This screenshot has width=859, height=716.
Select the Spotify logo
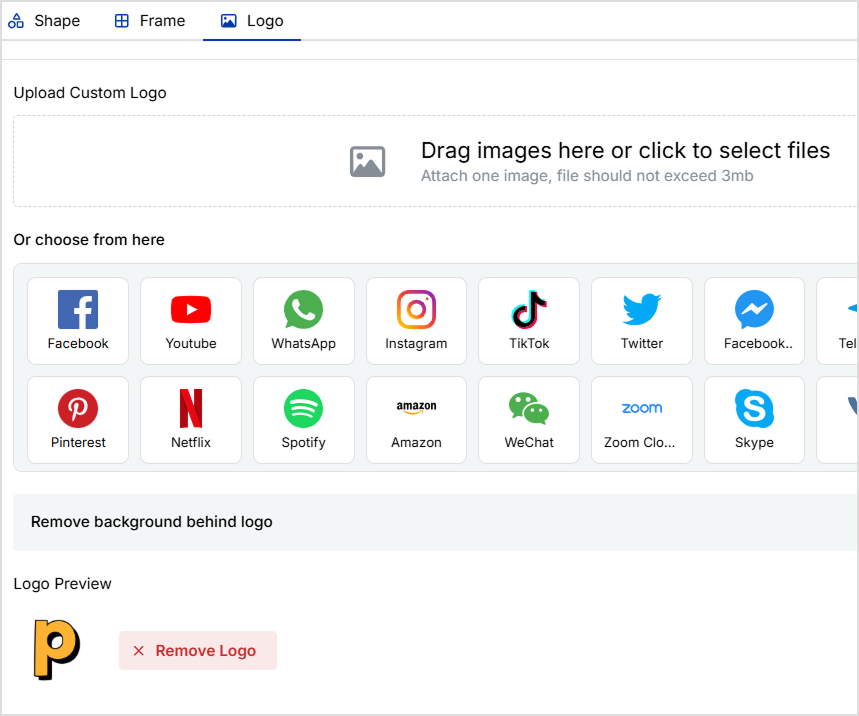(303, 420)
